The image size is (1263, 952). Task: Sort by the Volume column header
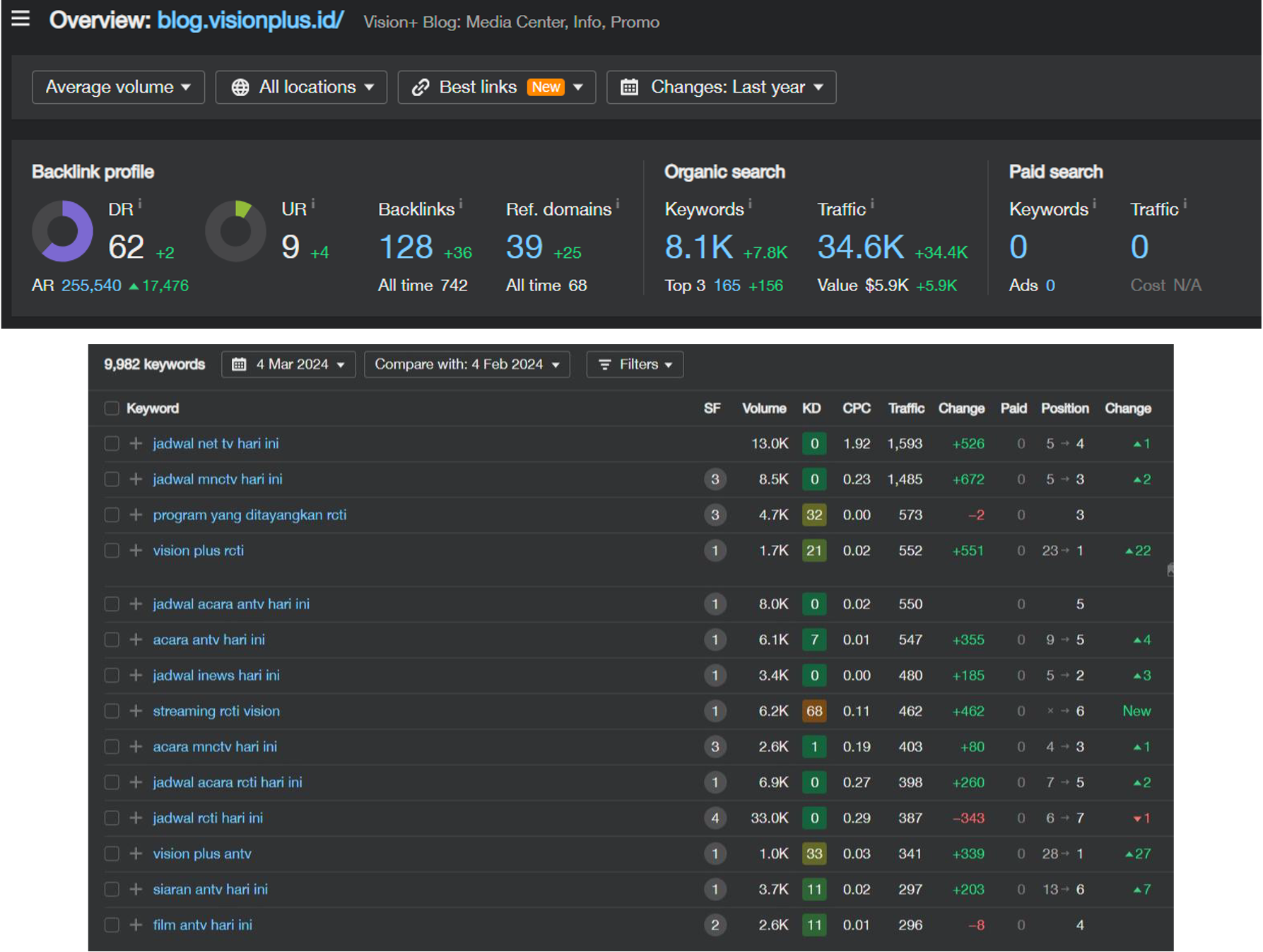(x=763, y=408)
